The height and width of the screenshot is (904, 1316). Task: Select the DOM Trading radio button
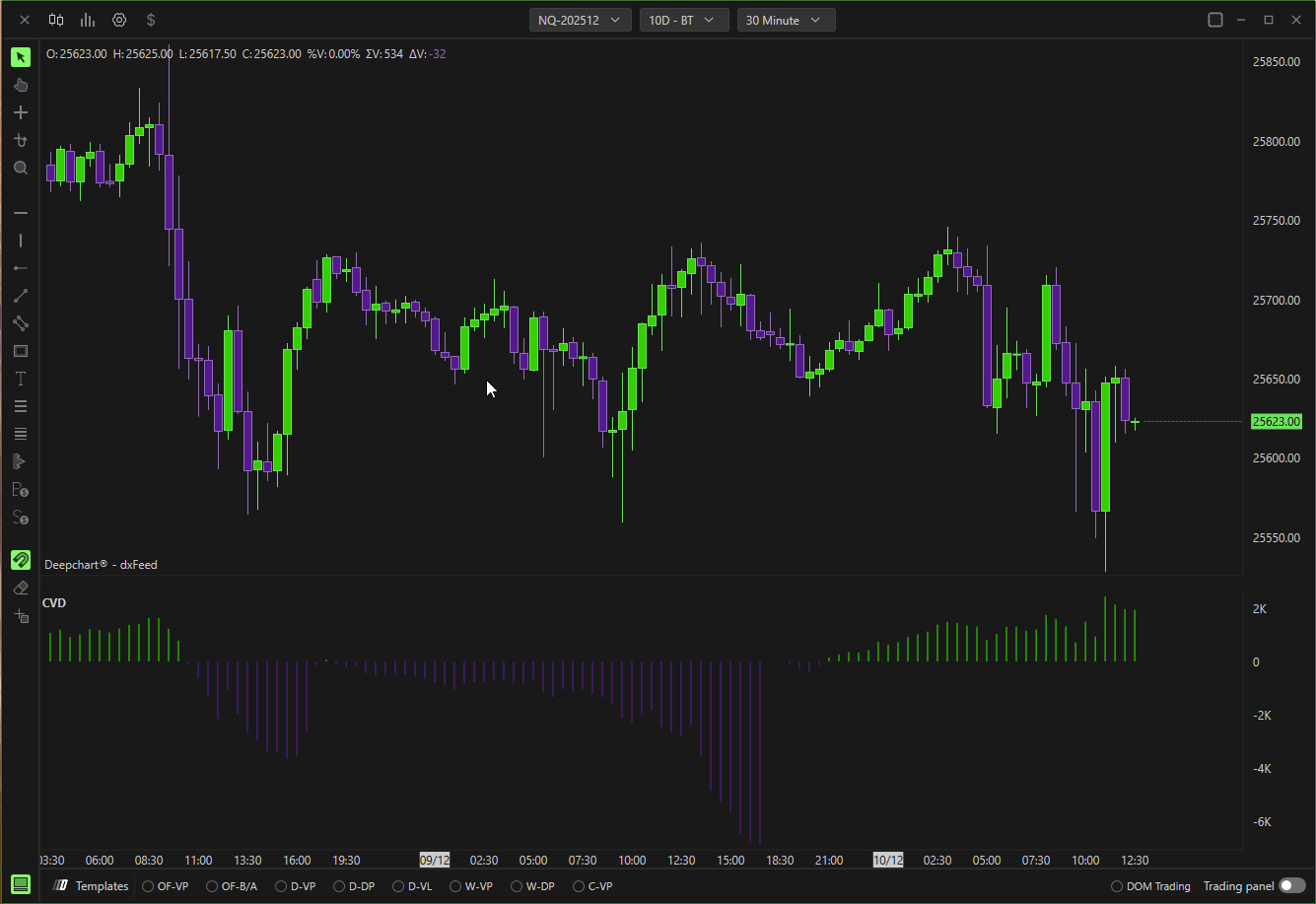tap(1116, 886)
